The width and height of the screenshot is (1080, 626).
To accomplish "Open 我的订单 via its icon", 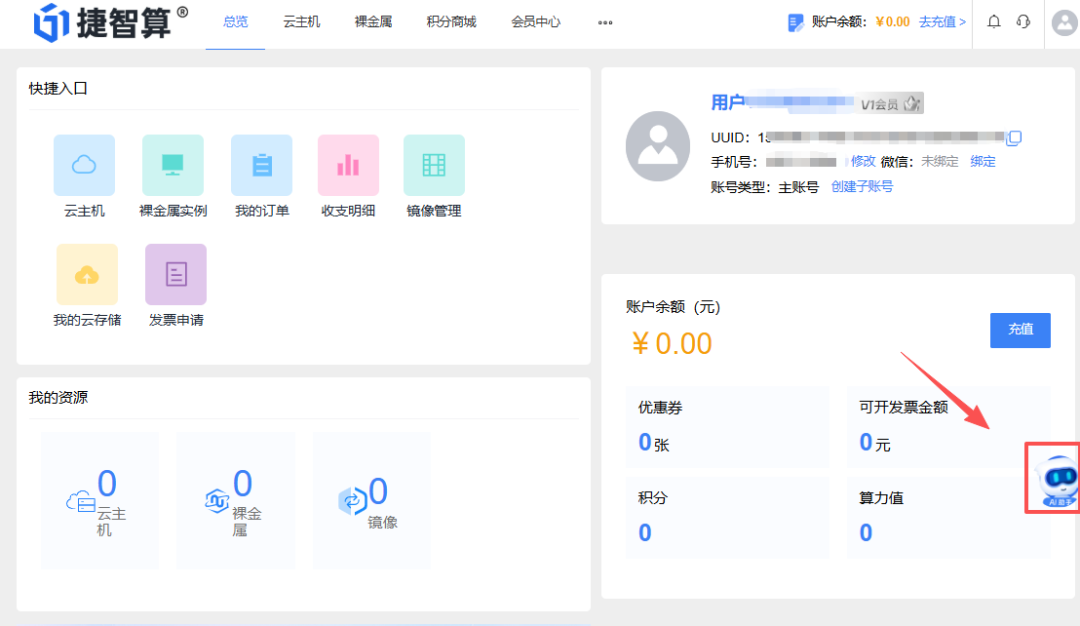I will click(261, 164).
